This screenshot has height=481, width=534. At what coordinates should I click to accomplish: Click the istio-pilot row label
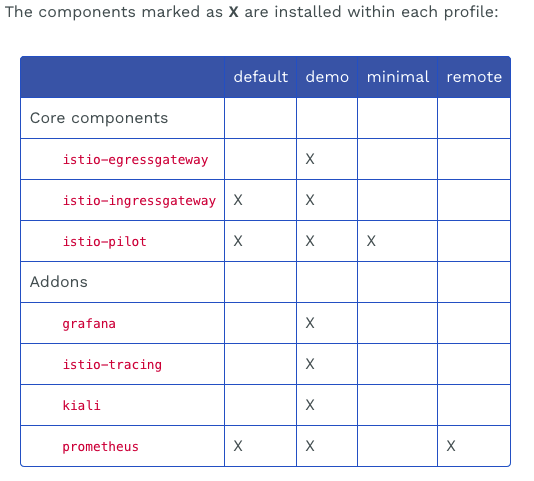click(105, 241)
